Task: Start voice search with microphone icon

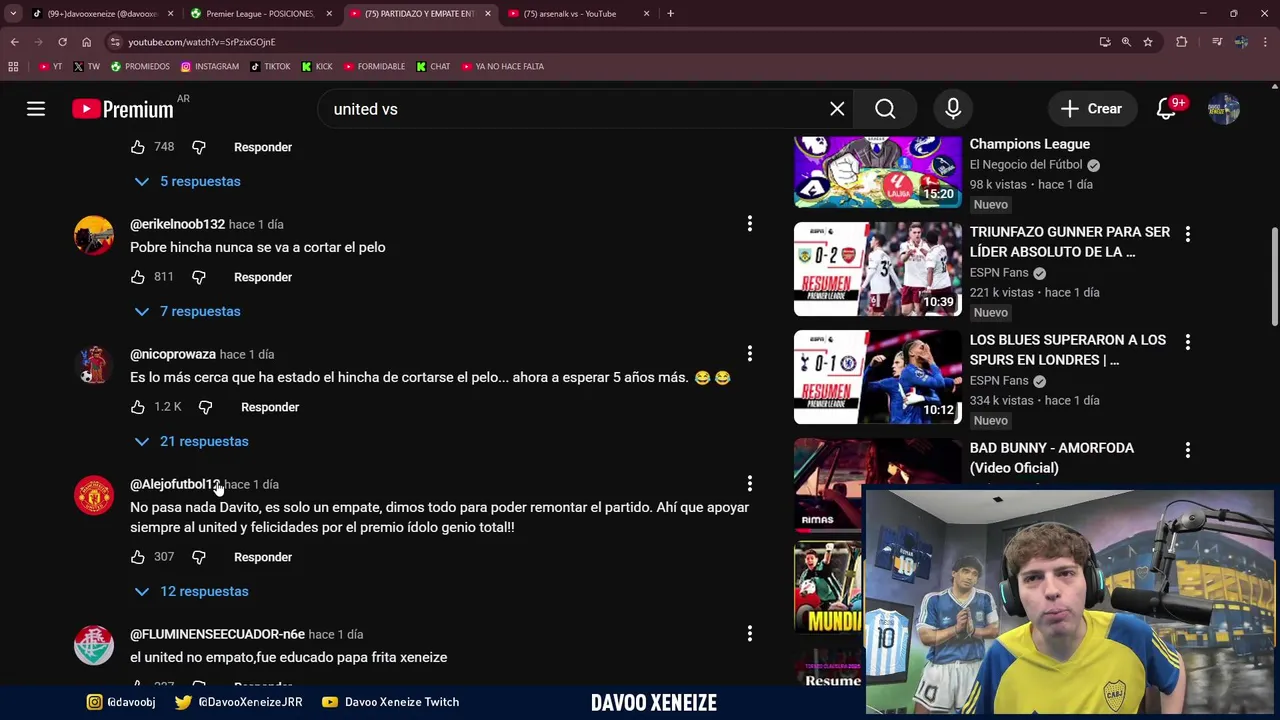Action: [953, 109]
